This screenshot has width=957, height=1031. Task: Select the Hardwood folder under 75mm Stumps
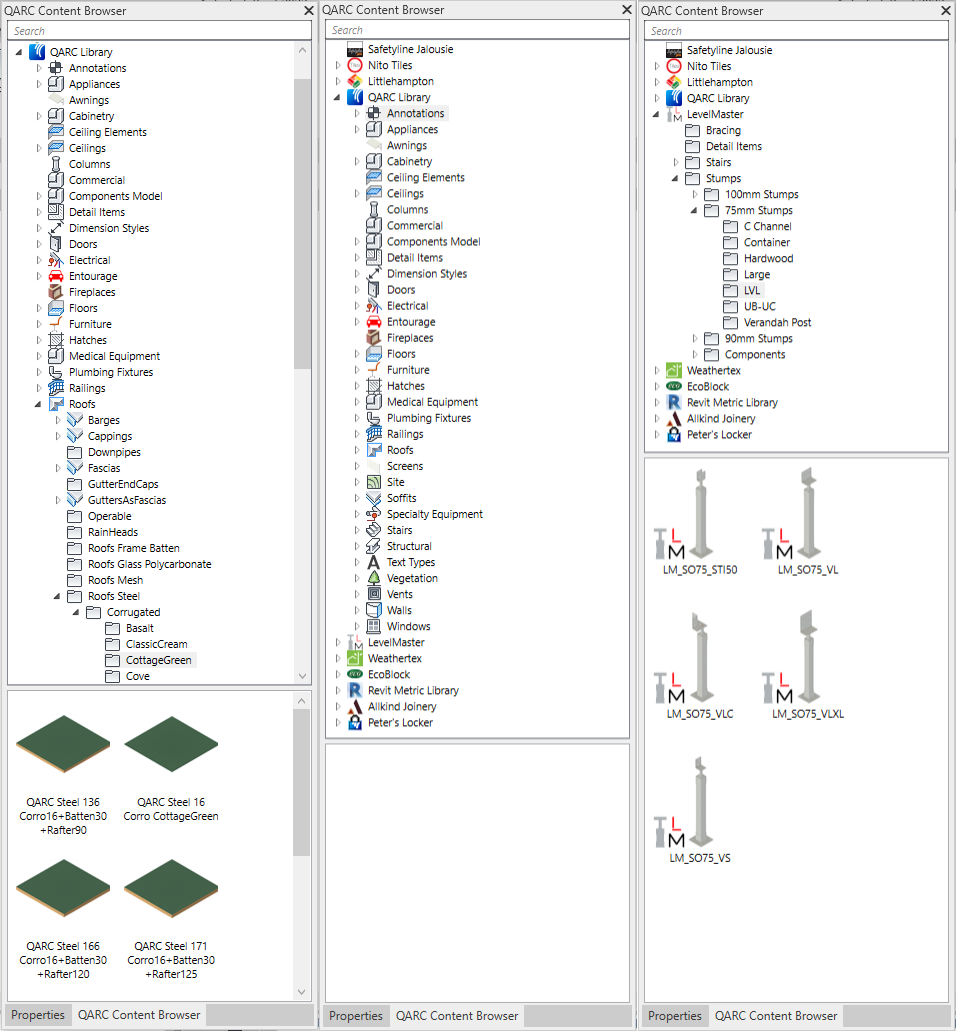pyautogui.click(x=768, y=259)
